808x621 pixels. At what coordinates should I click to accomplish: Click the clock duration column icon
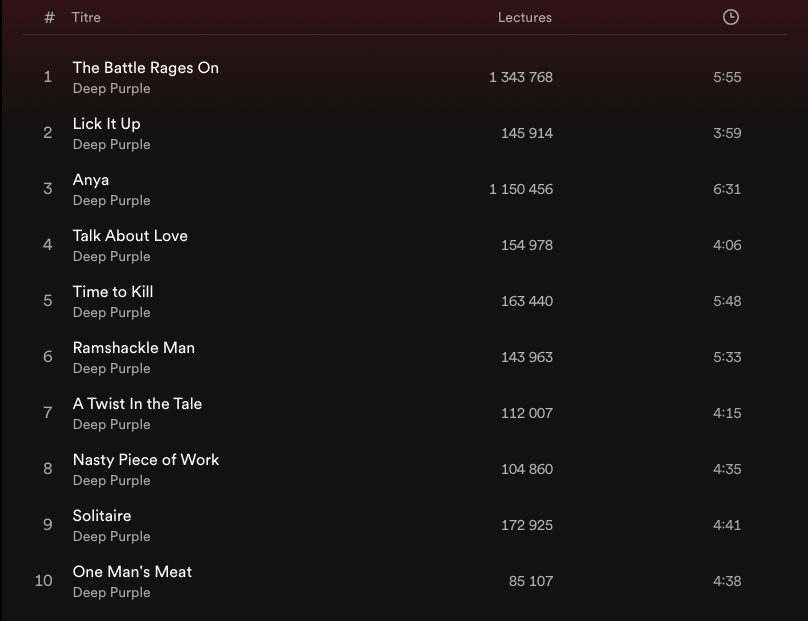[731, 17]
